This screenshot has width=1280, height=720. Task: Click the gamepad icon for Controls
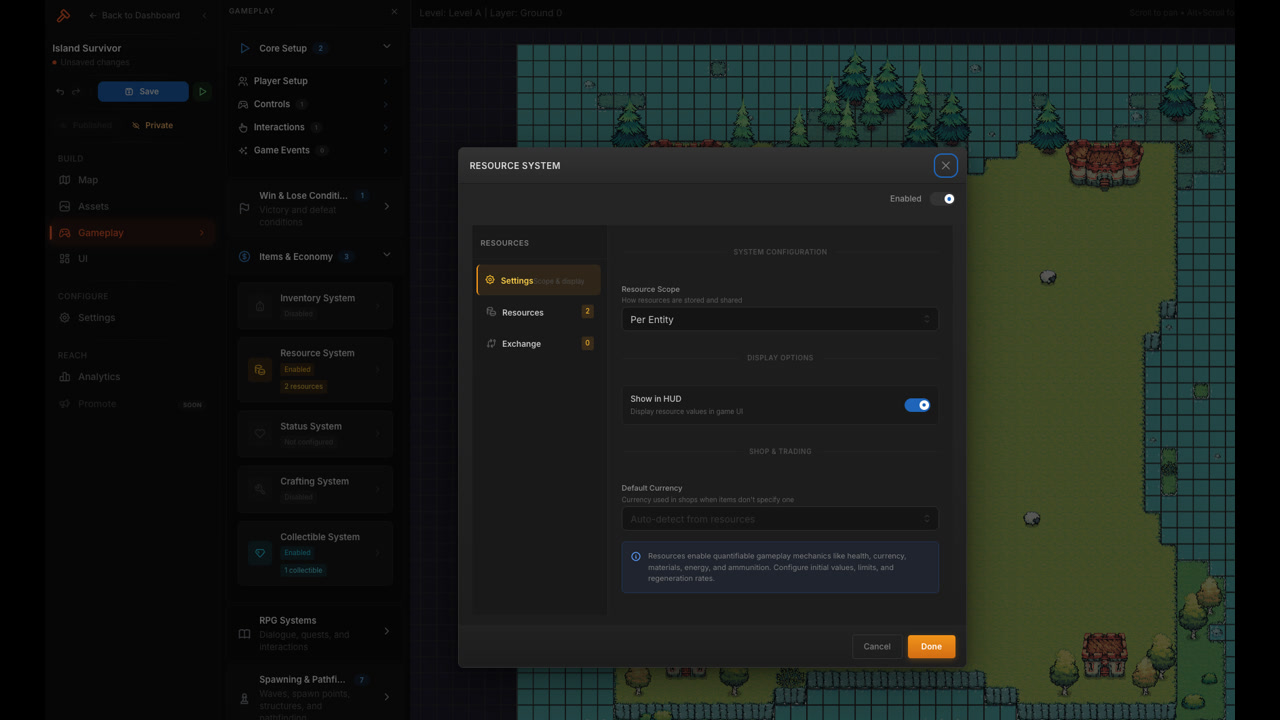coord(241,104)
